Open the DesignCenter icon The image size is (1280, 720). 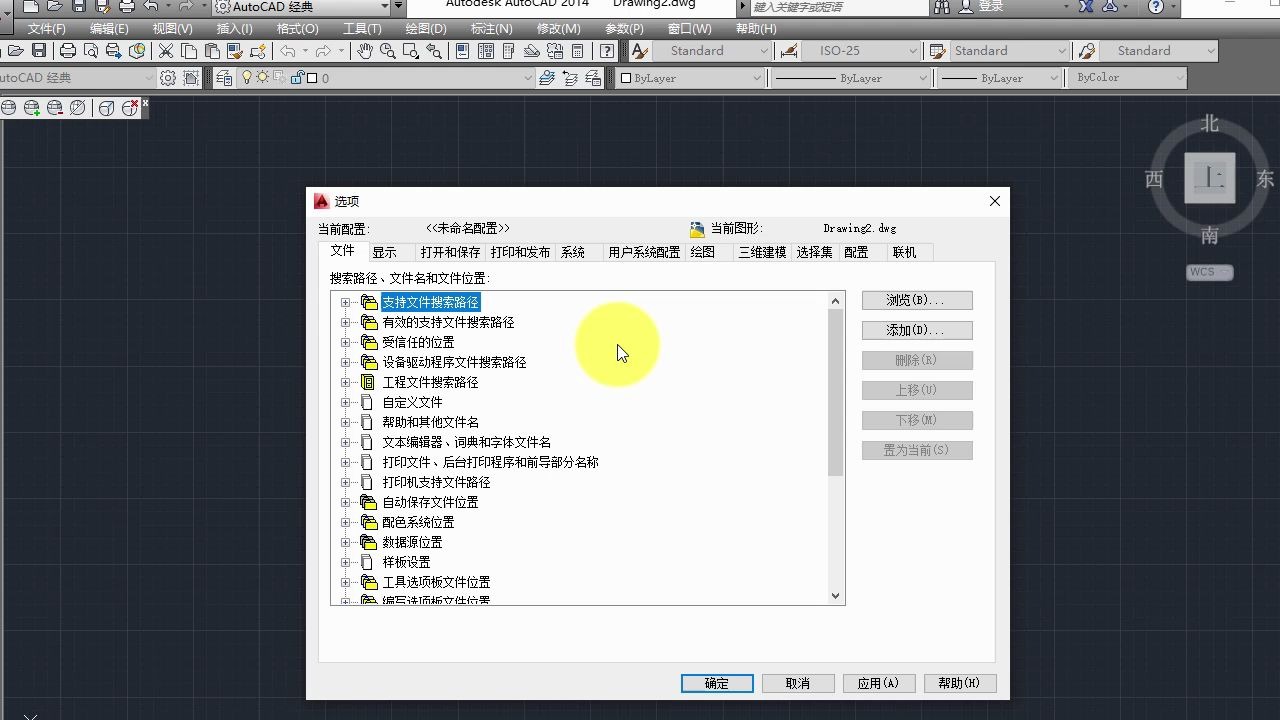[486, 51]
